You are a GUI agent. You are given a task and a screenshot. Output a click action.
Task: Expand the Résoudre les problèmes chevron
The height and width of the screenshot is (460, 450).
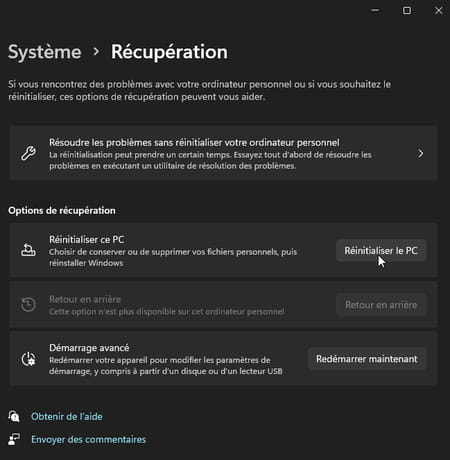point(420,153)
